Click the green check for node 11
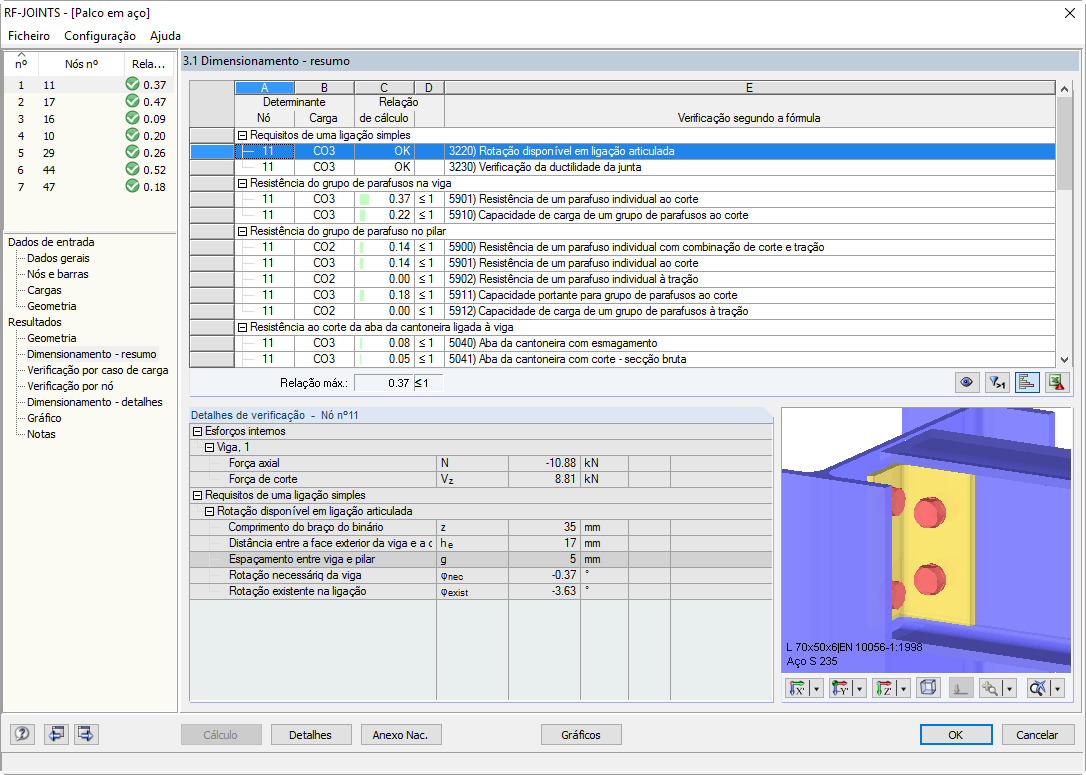This screenshot has width=1086, height=775. [132, 84]
